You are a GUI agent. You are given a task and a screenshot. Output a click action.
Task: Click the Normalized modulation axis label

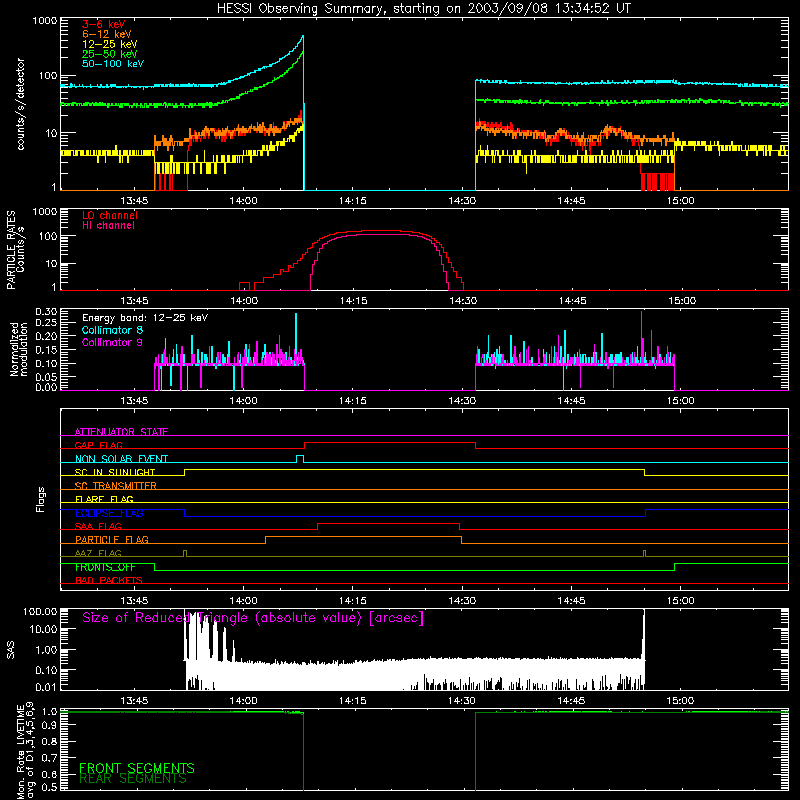pos(19,349)
